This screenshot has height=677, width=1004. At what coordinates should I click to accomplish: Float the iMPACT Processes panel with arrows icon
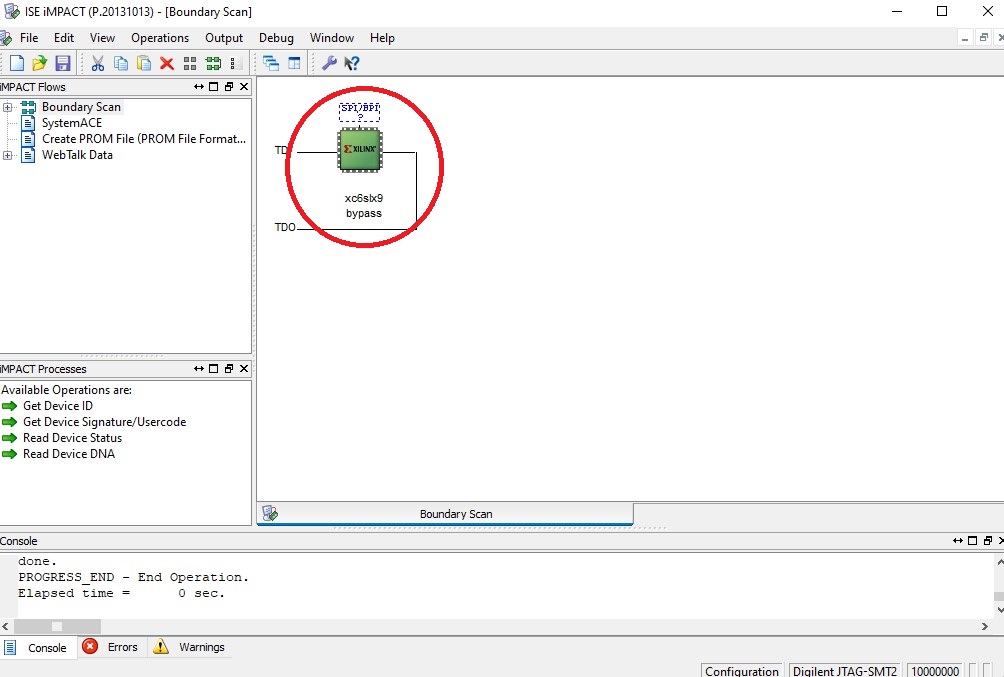pyautogui.click(x=198, y=368)
